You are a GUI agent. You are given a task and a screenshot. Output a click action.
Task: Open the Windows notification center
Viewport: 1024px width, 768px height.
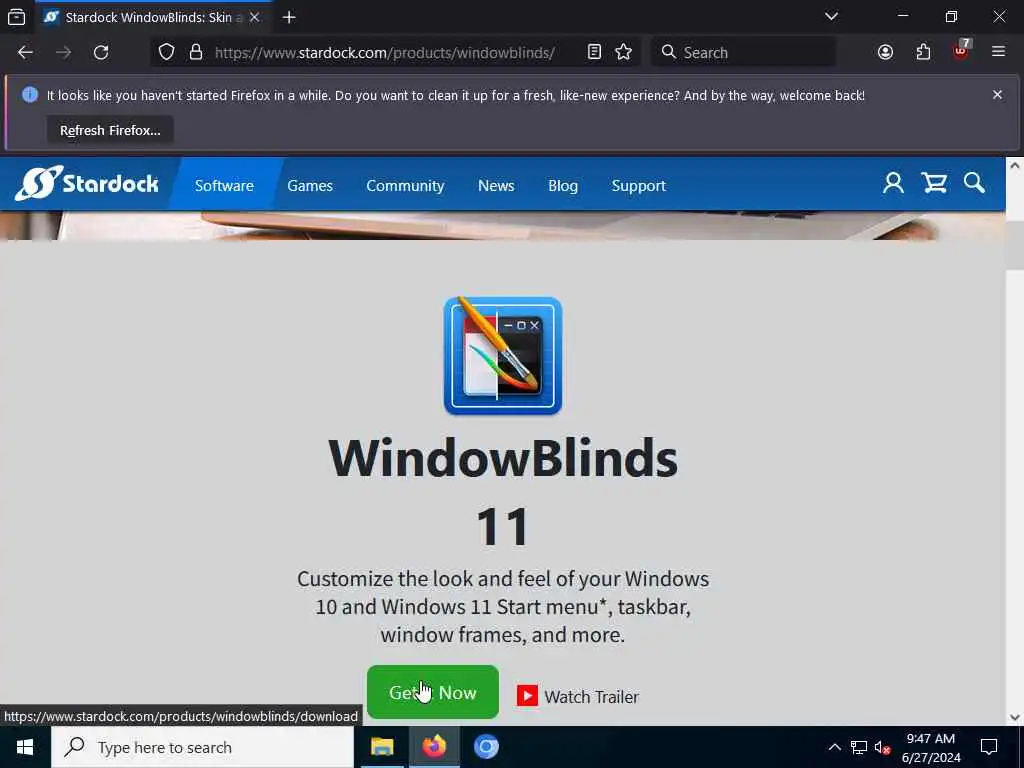pyautogui.click(x=989, y=747)
